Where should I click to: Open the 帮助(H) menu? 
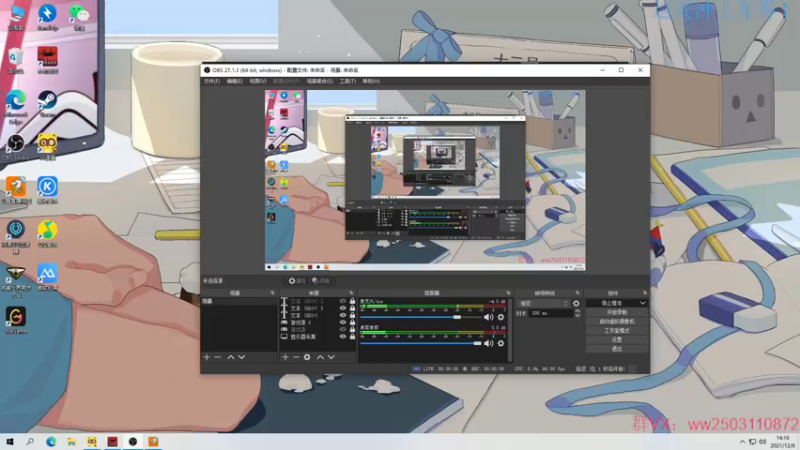371,81
